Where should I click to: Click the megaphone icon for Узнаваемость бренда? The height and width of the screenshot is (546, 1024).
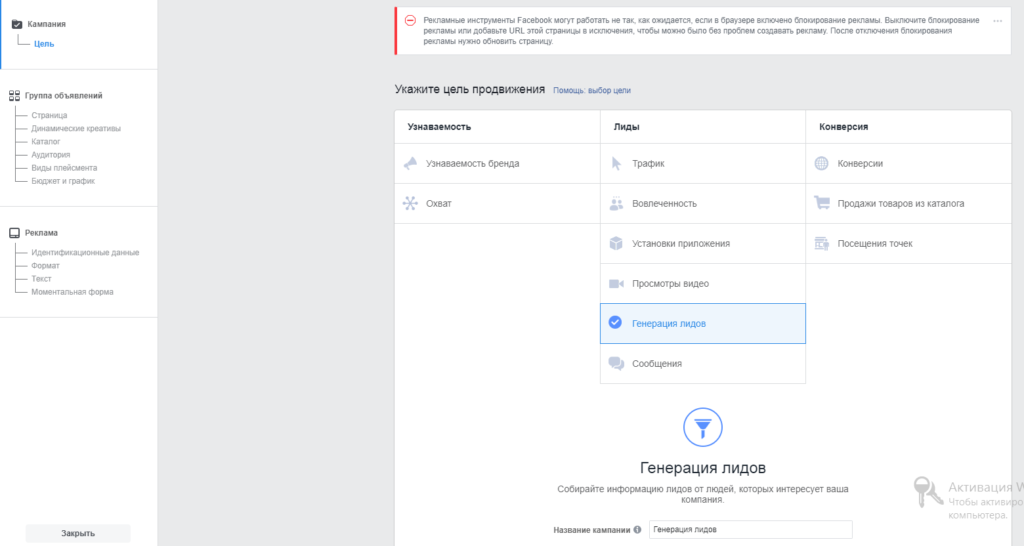(x=411, y=163)
